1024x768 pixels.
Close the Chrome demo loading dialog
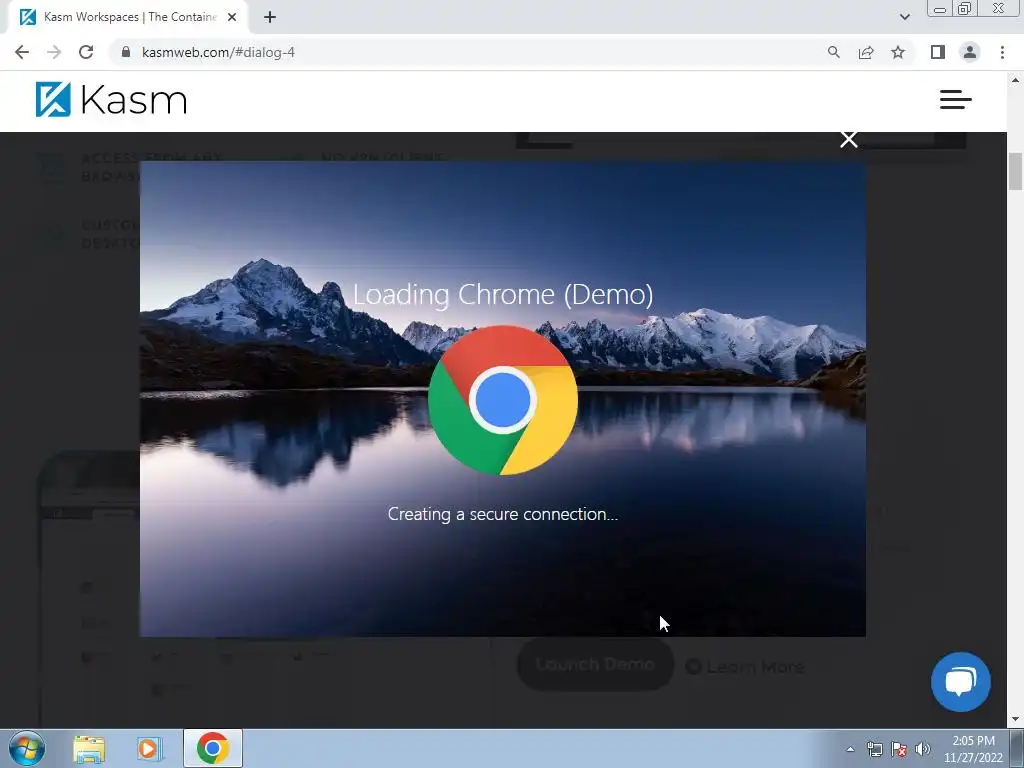pos(848,139)
